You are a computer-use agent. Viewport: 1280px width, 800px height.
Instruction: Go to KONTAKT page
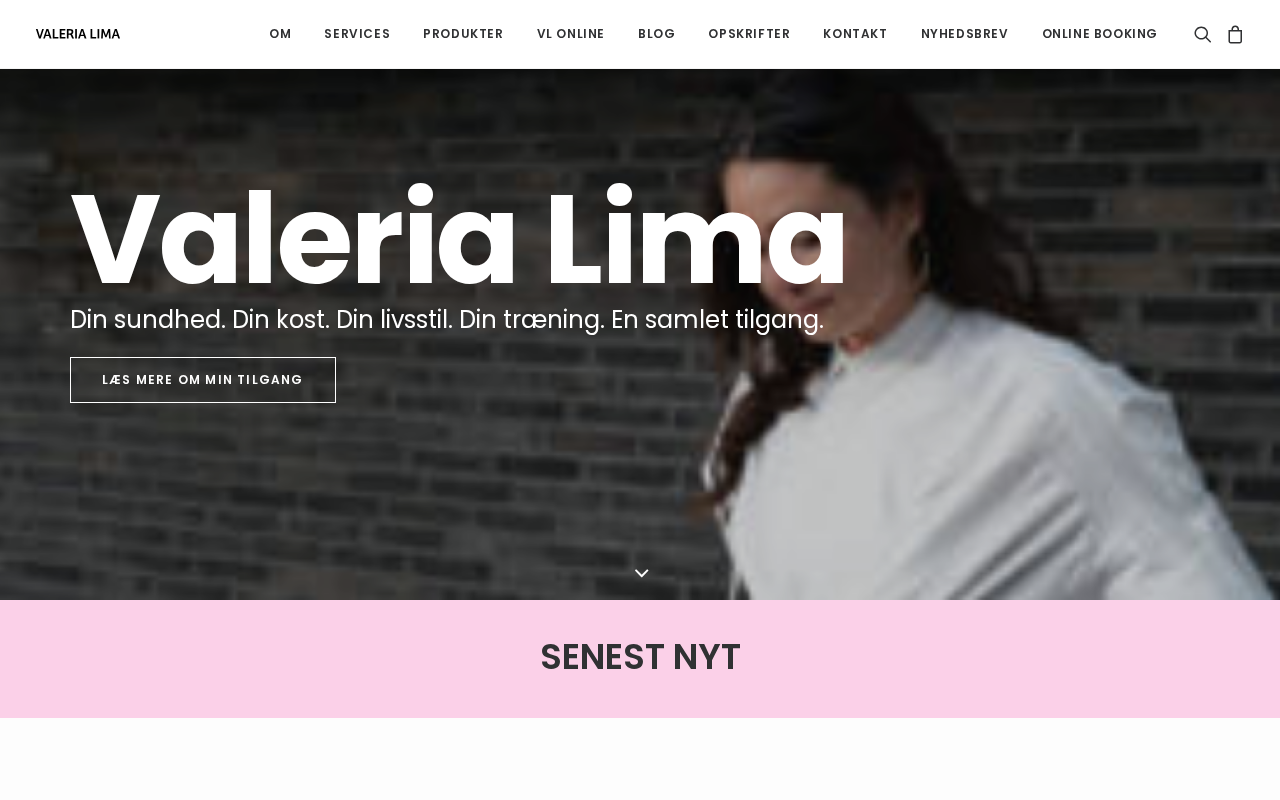tap(855, 34)
